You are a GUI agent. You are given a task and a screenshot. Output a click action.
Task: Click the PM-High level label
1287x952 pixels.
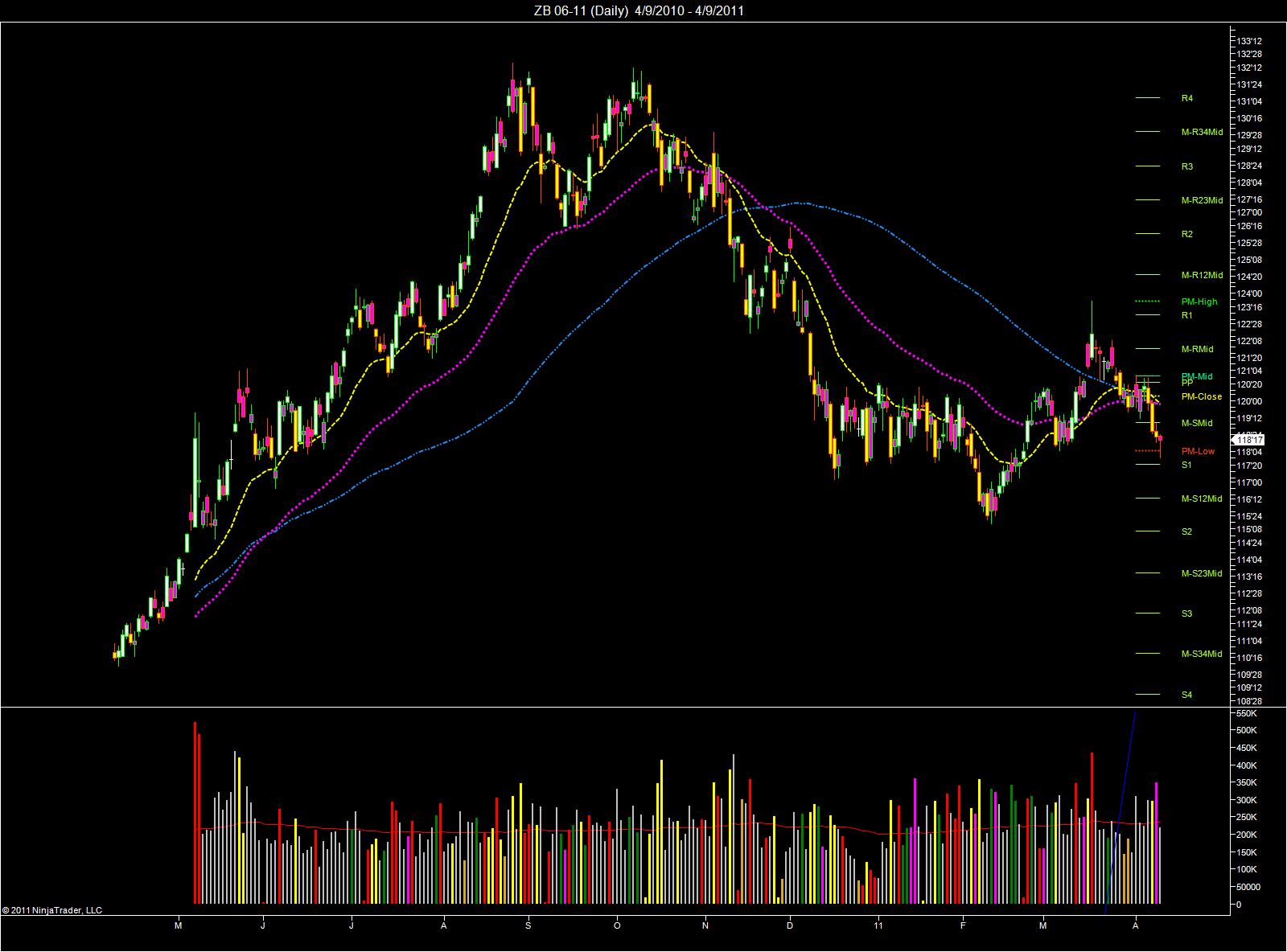(x=1199, y=302)
